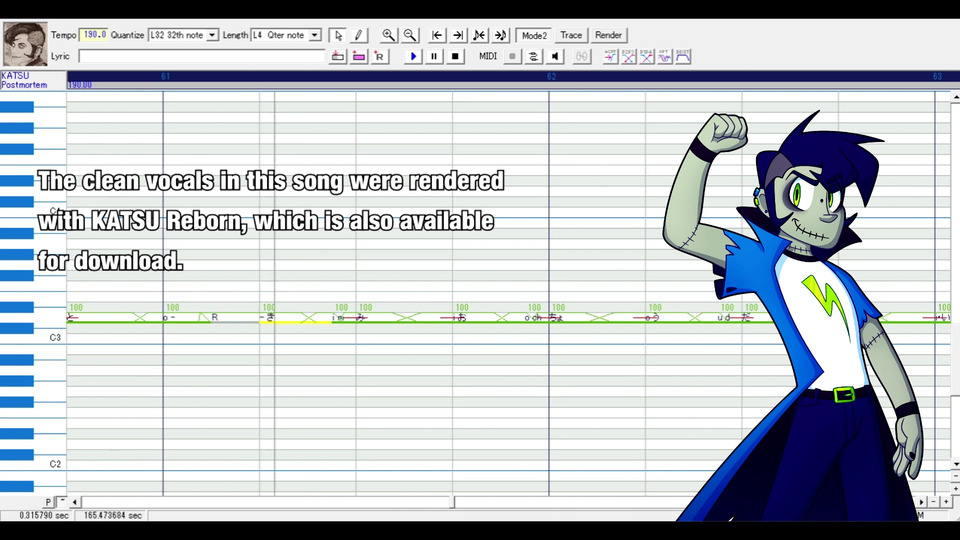Select the pencil draw tool
The width and height of the screenshot is (960, 540).
[358, 36]
